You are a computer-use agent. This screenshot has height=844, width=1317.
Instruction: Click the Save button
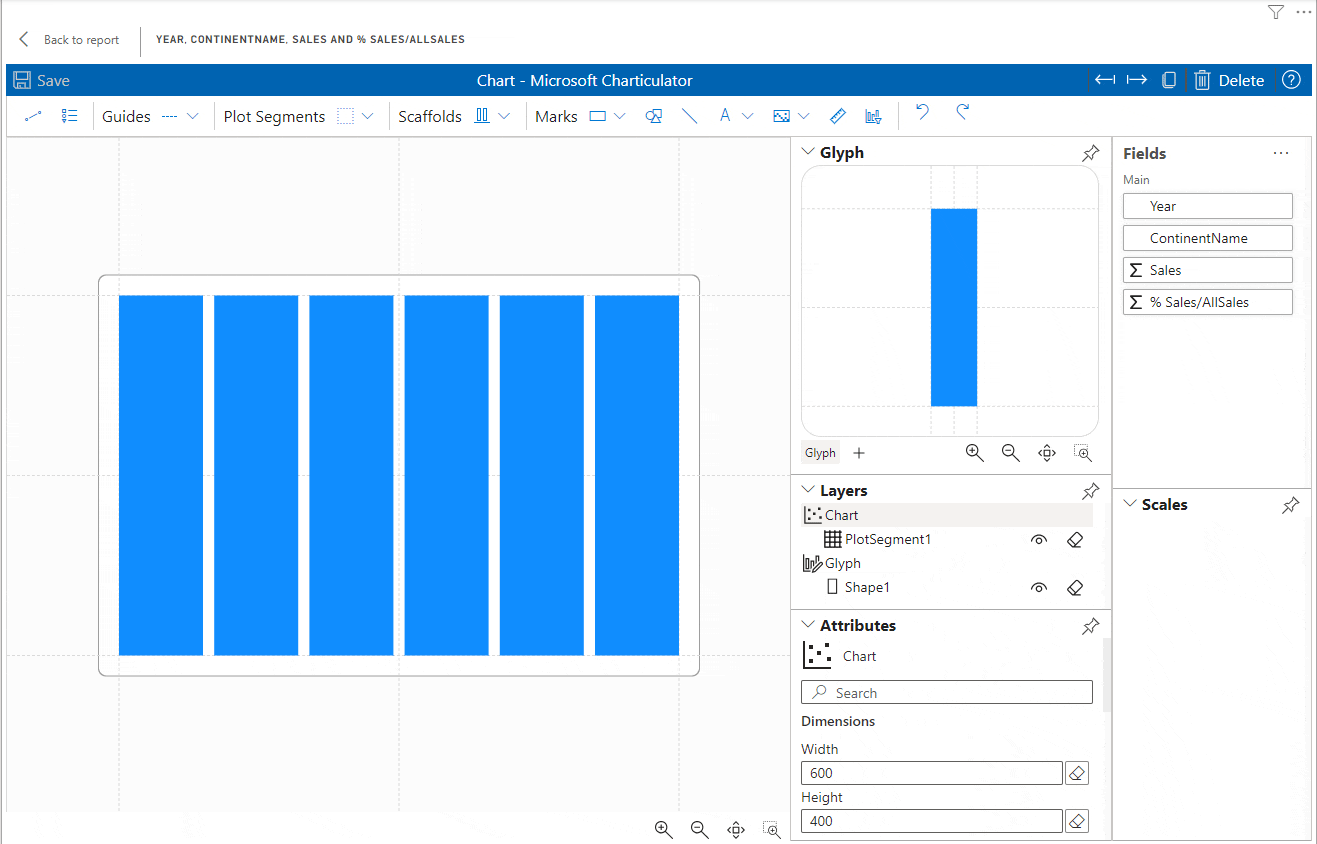coord(40,80)
